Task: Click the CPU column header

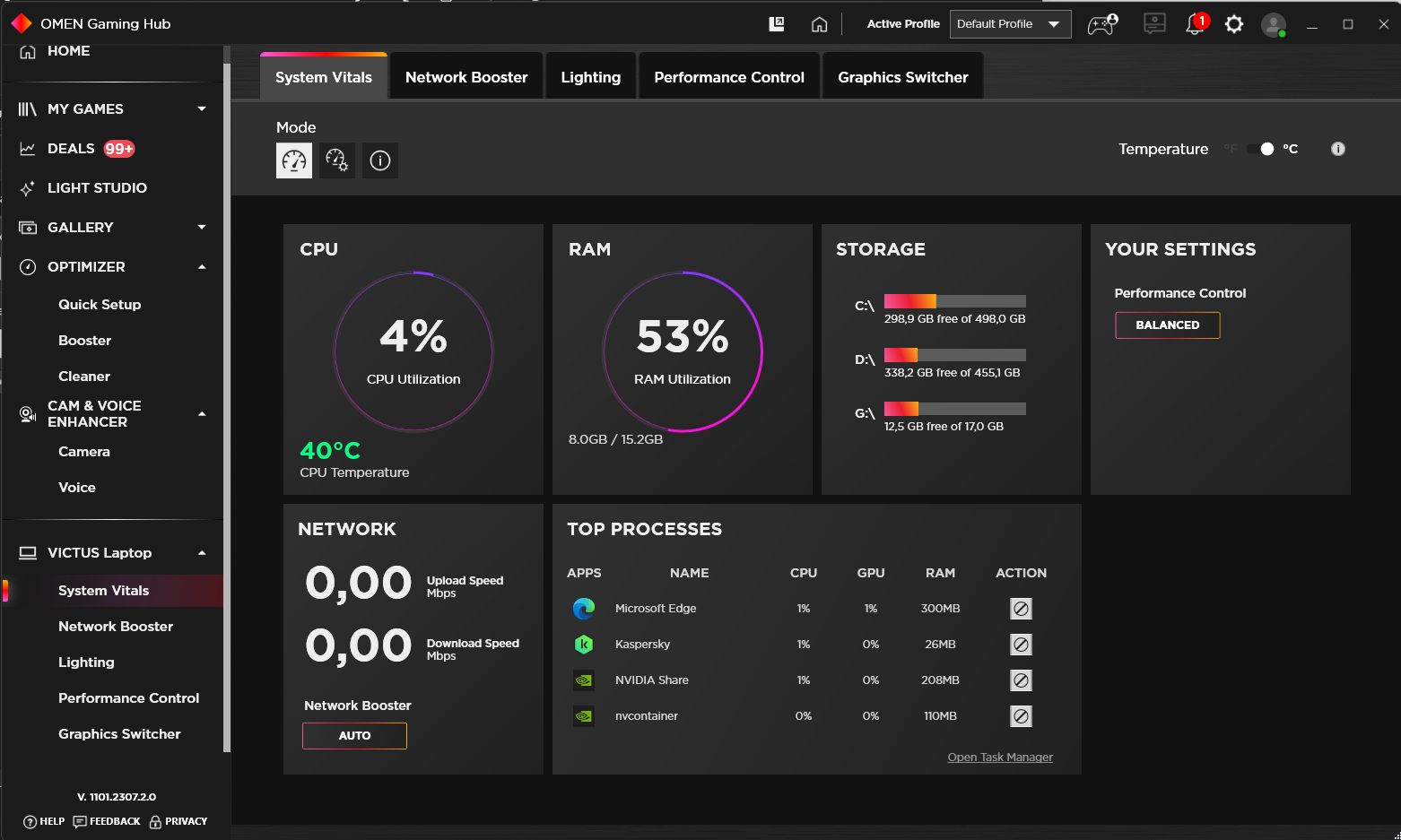Action: tap(804, 573)
